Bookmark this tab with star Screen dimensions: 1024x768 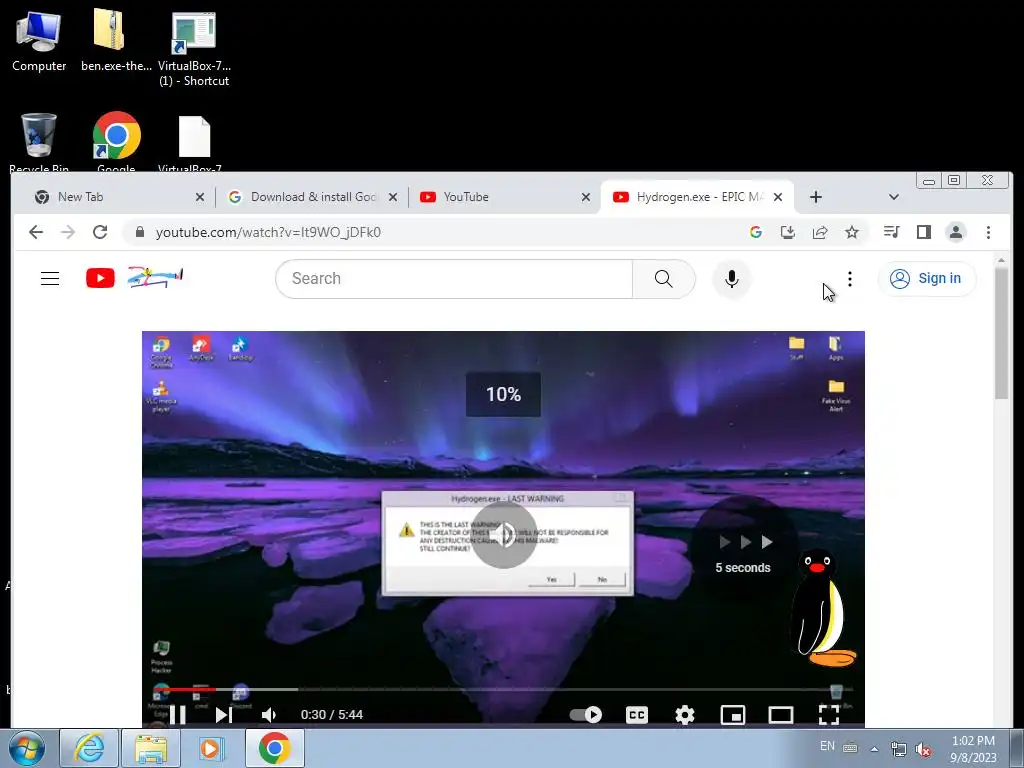point(852,232)
